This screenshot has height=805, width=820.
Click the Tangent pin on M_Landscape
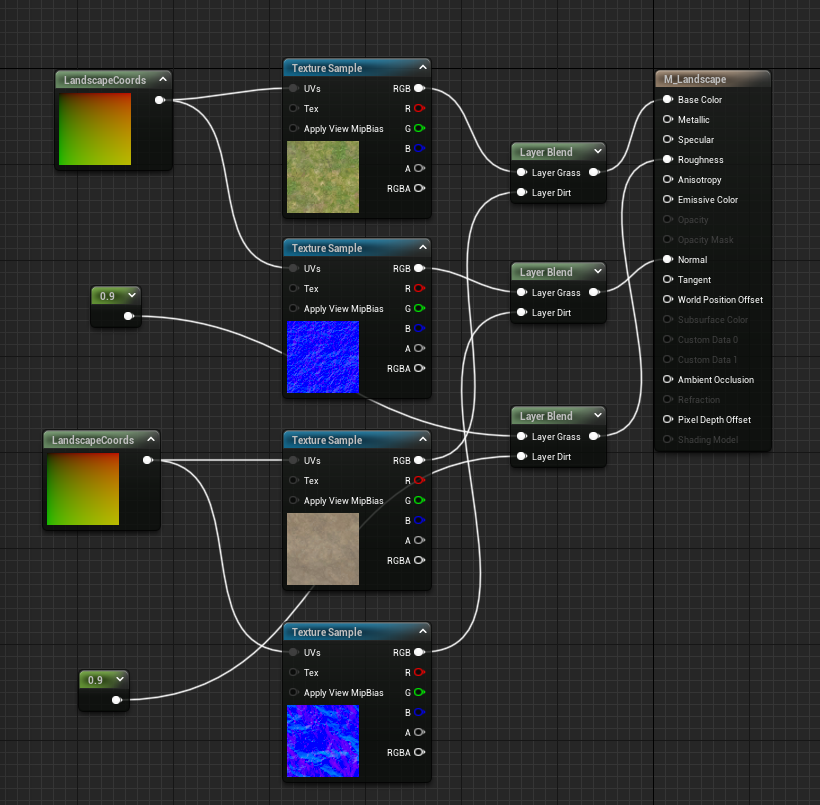pyautogui.click(x=667, y=280)
